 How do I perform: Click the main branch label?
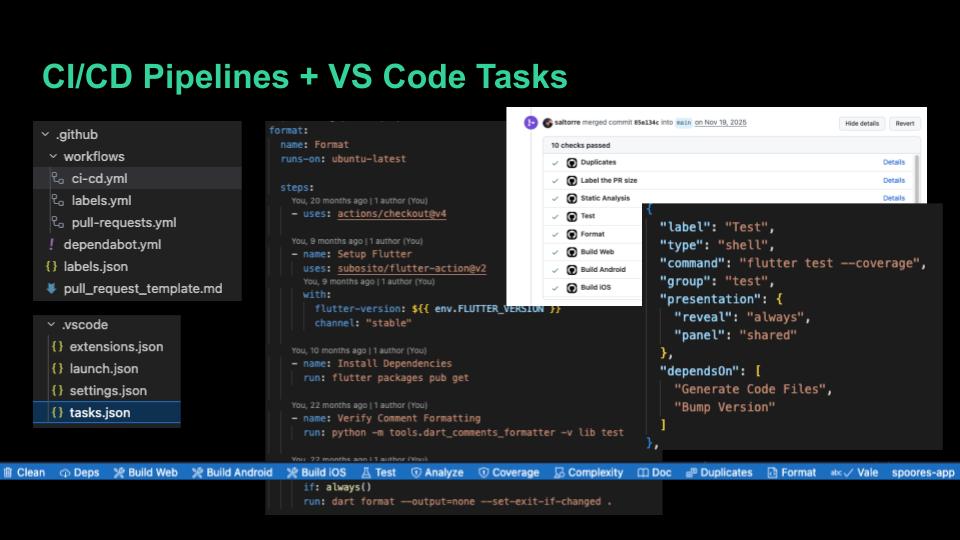click(x=683, y=122)
